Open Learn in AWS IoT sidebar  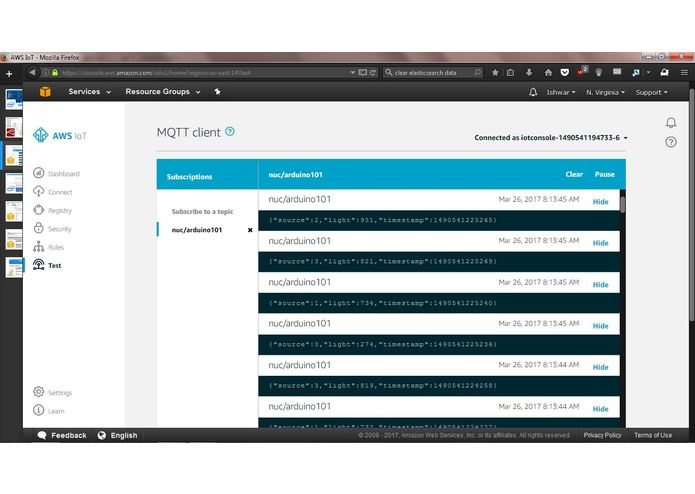pos(49,411)
